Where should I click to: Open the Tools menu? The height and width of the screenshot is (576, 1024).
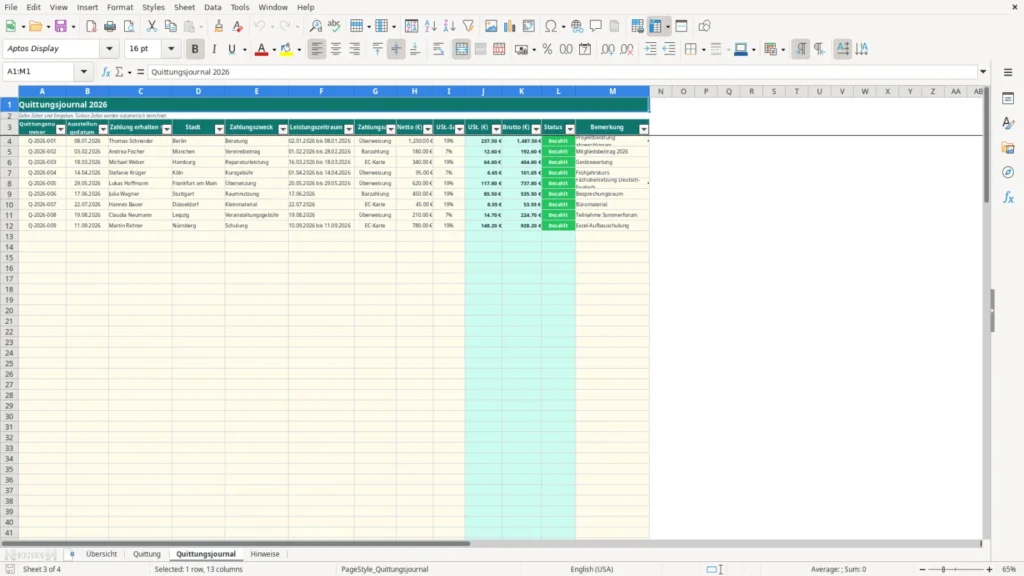pyautogui.click(x=240, y=7)
